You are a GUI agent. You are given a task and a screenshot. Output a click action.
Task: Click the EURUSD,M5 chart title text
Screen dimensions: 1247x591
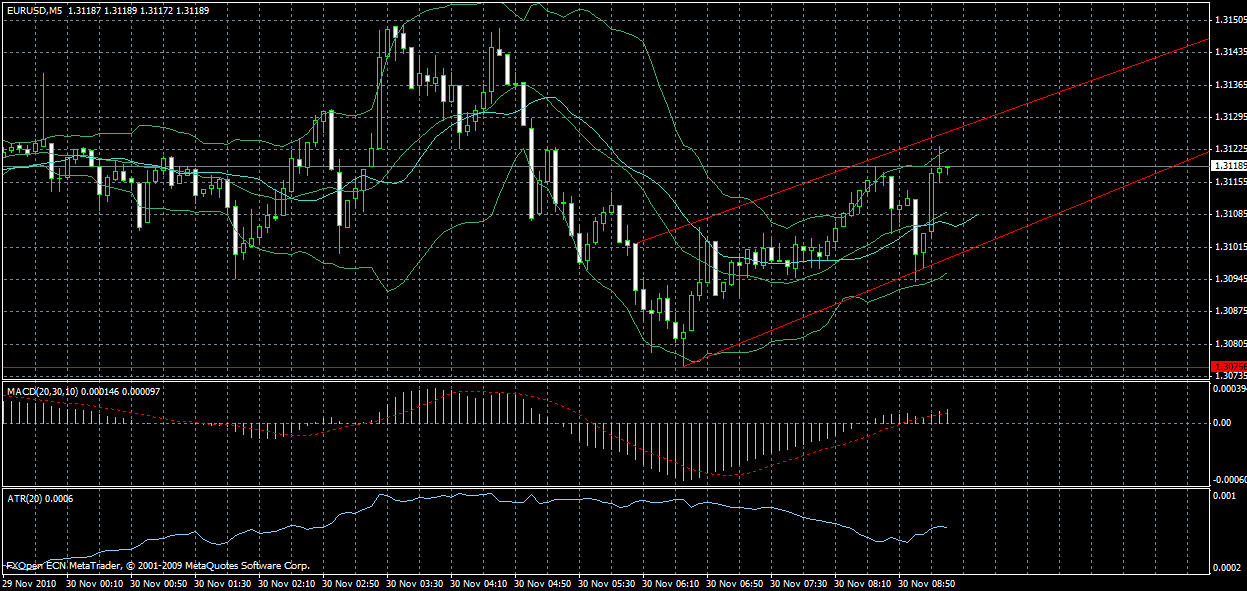tap(32, 9)
